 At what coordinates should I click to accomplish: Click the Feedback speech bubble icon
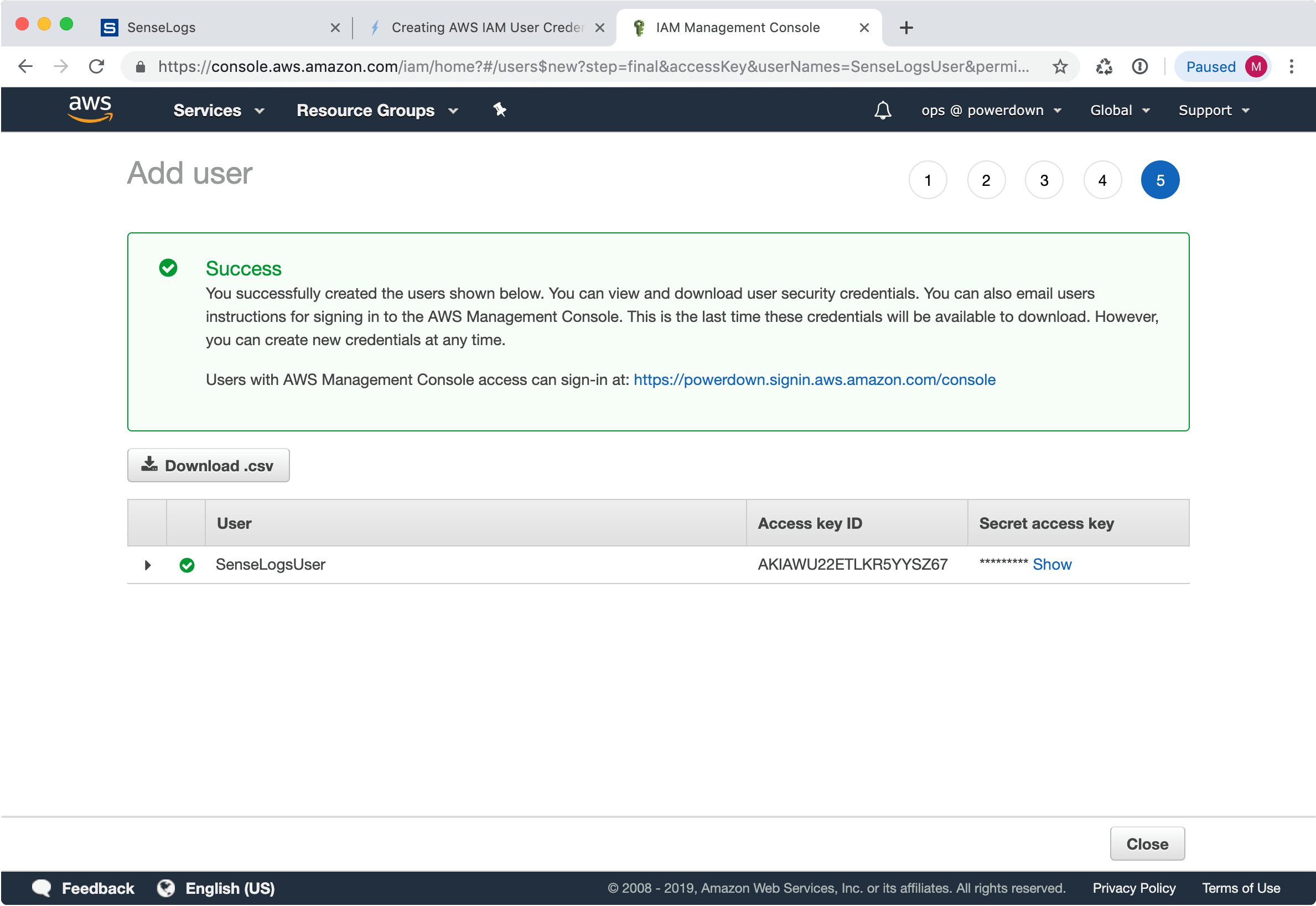click(42, 888)
